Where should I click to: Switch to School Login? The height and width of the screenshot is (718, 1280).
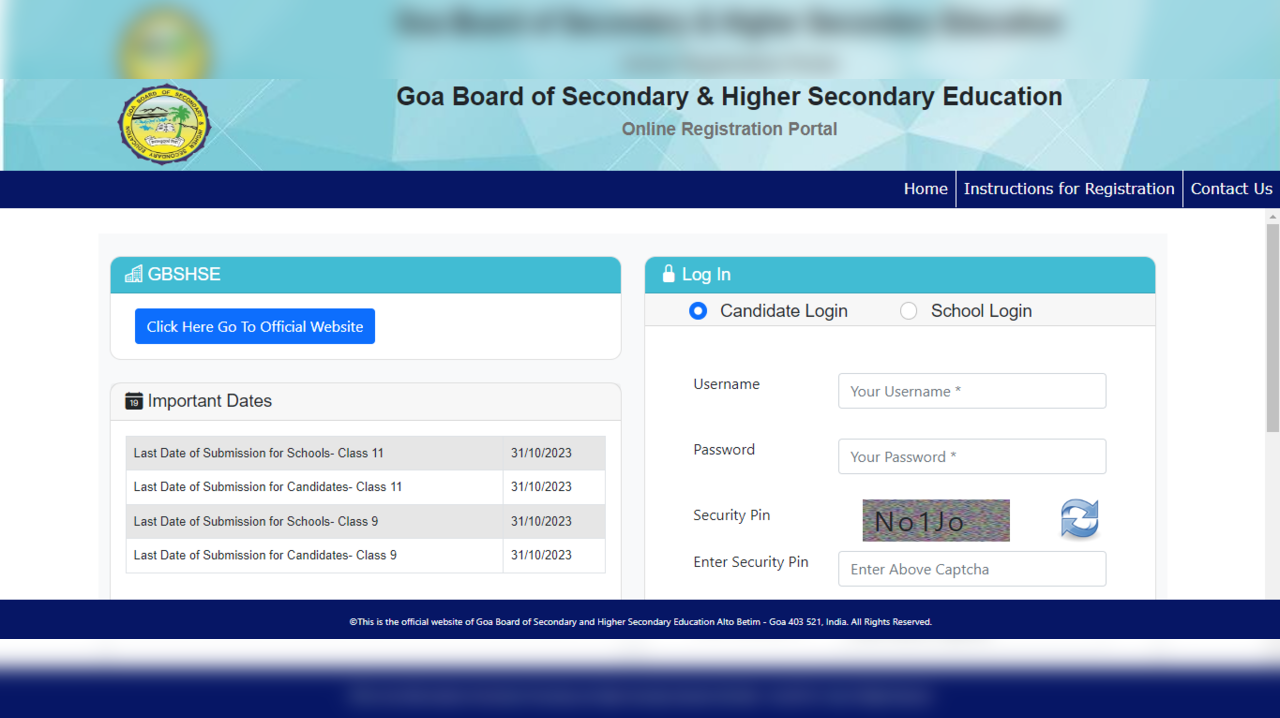[x=908, y=311]
